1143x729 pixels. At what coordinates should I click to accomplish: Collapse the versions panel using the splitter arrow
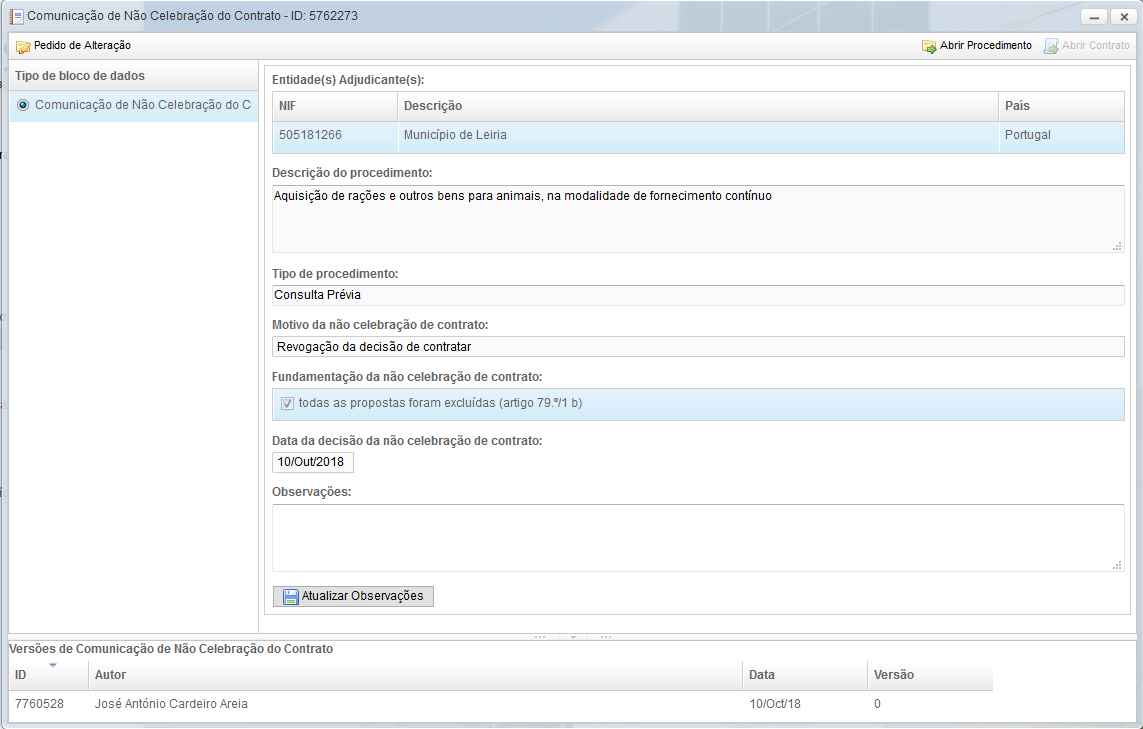(x=572, y=636)
